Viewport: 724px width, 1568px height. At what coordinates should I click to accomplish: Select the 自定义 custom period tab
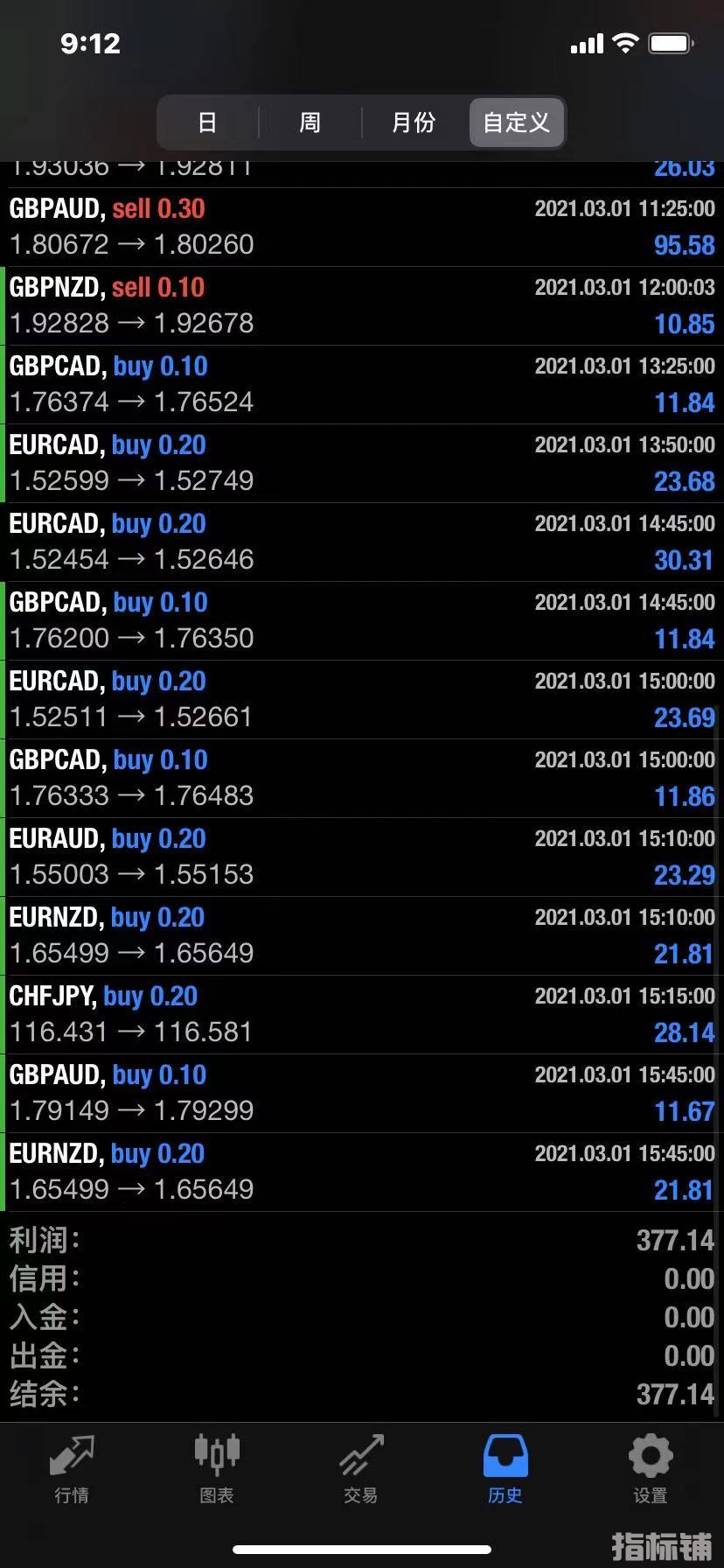pyautogui.click(x=517, y=122)
